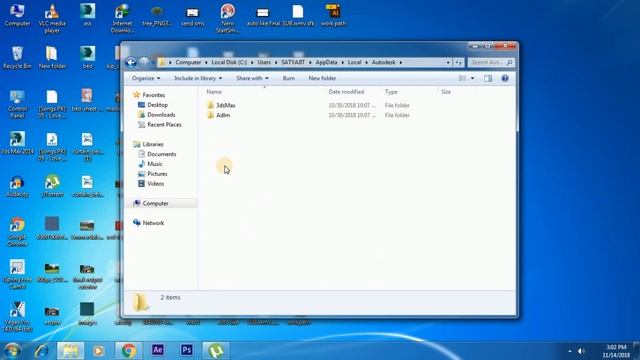The width and height of the screenshot is (640, 360).
Task: Select Network in the navigation pane
Action: 153,223
